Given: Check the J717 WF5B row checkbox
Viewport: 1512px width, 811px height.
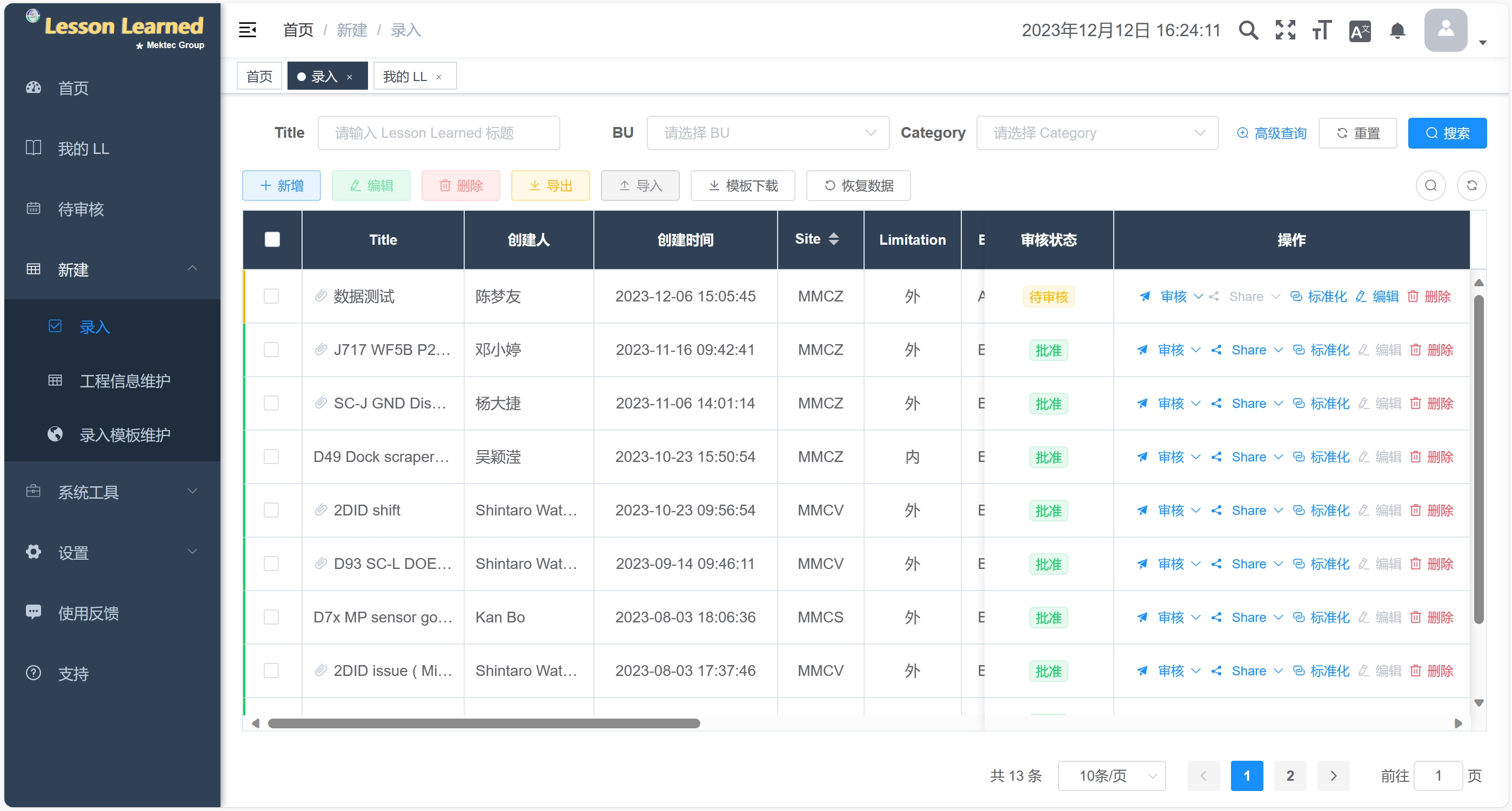Looking at the screenshot, I should (271, 350).
